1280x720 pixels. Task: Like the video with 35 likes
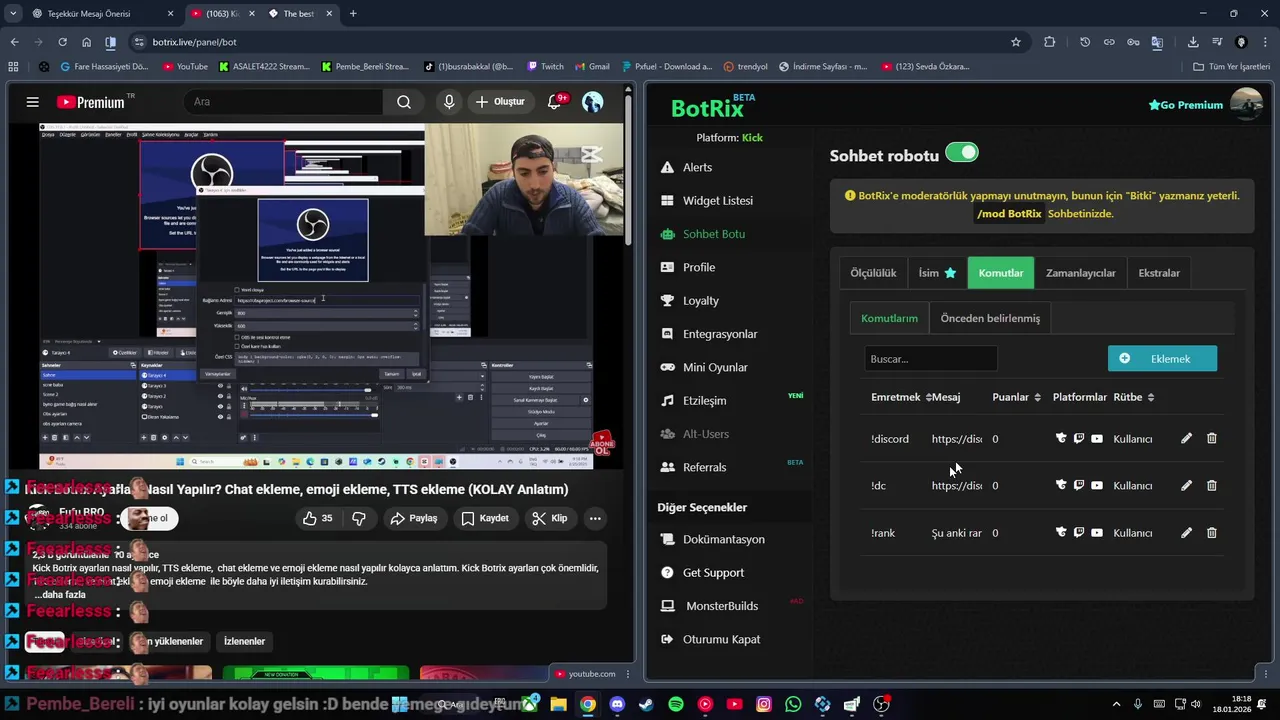[x=319, y=518]
